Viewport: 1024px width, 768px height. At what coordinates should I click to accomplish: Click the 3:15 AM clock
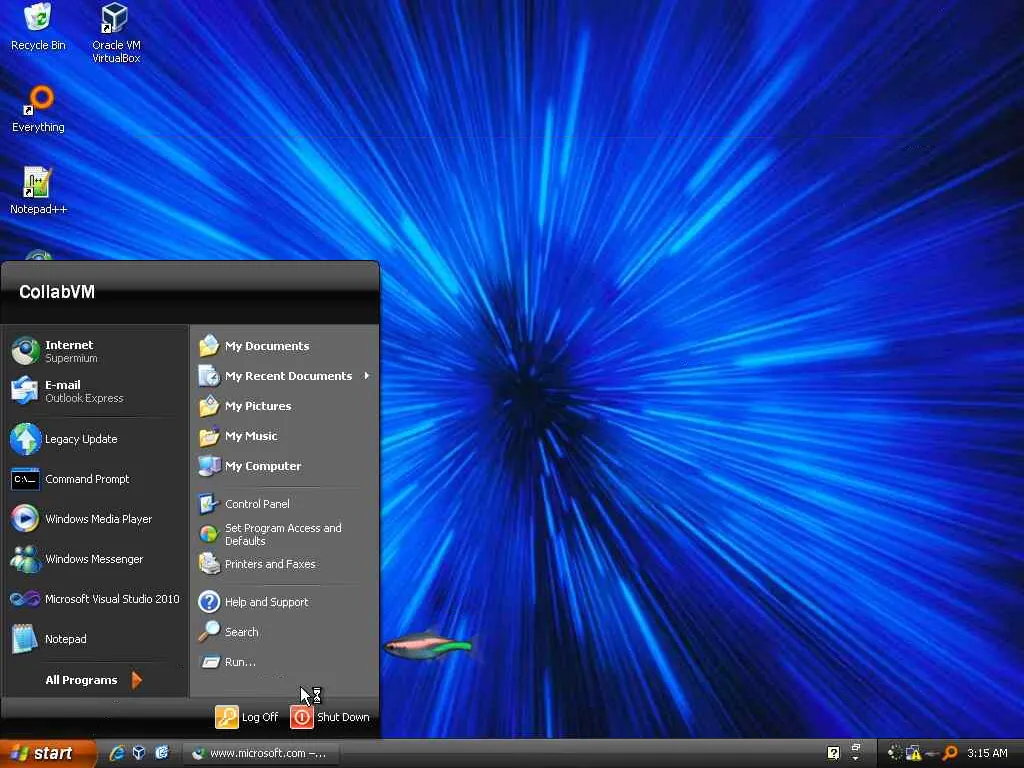987,753
